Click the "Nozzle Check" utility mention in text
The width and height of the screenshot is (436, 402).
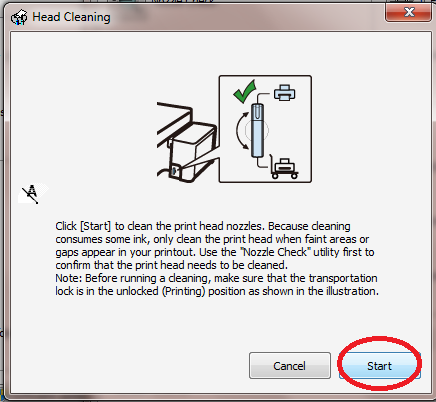(x=275, y=252)
